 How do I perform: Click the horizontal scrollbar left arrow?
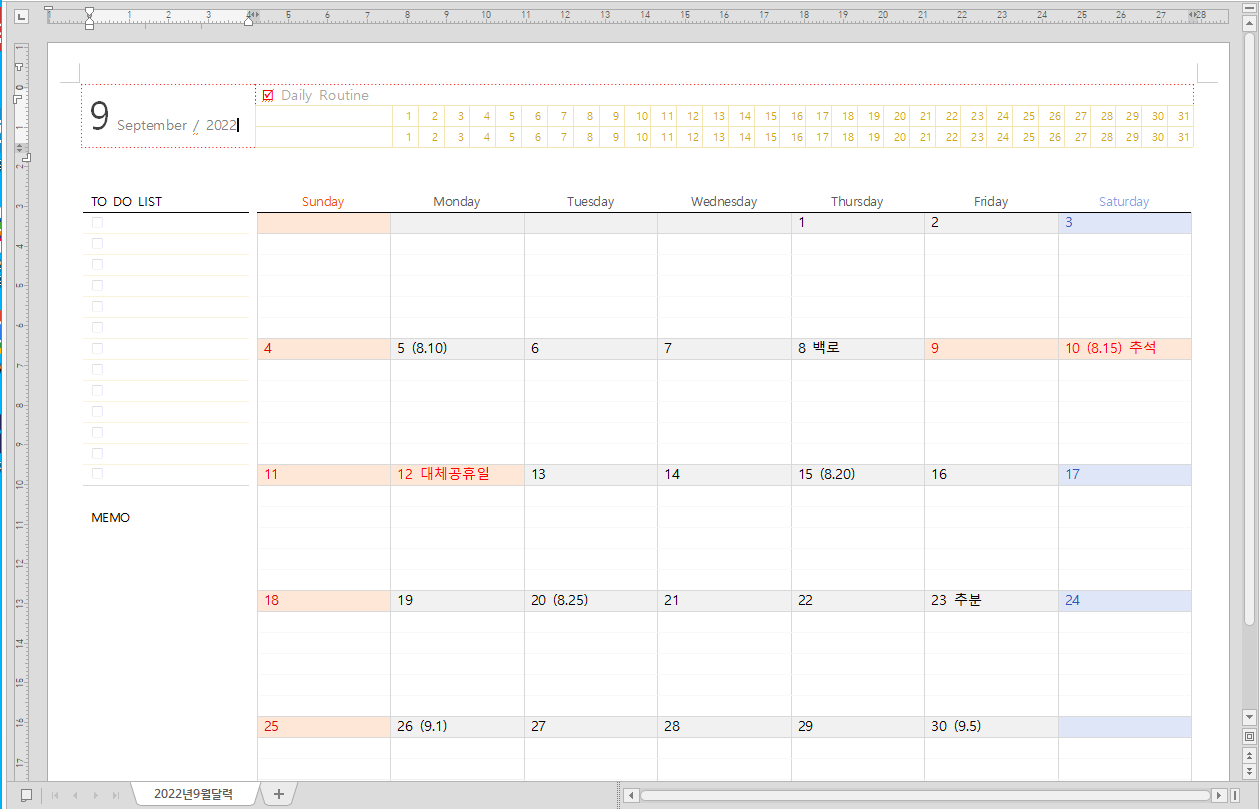631,795
